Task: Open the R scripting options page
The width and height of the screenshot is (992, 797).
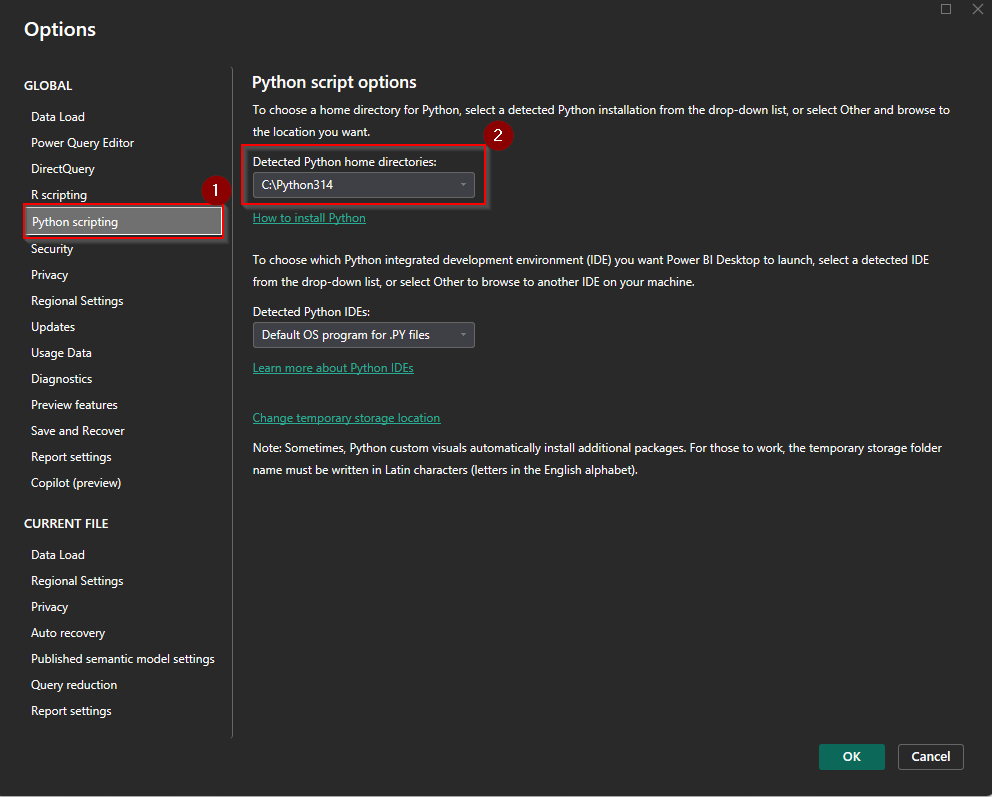Action: (59, 195)
